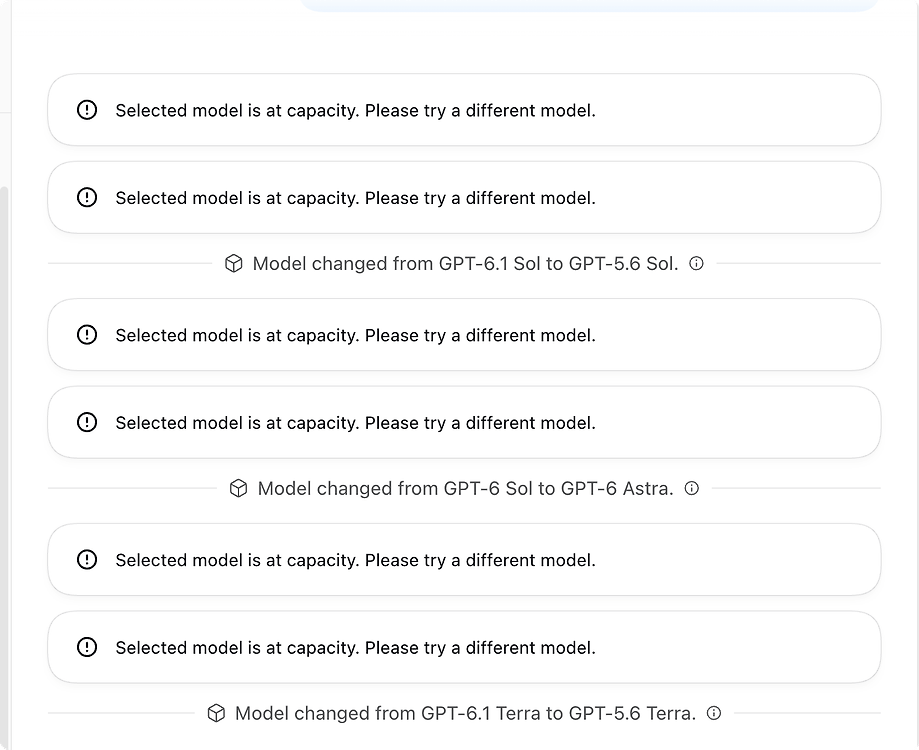The image size is (919, 750).
Task: Click warning icon in second capacity error
Action: (x=87, y=197)
